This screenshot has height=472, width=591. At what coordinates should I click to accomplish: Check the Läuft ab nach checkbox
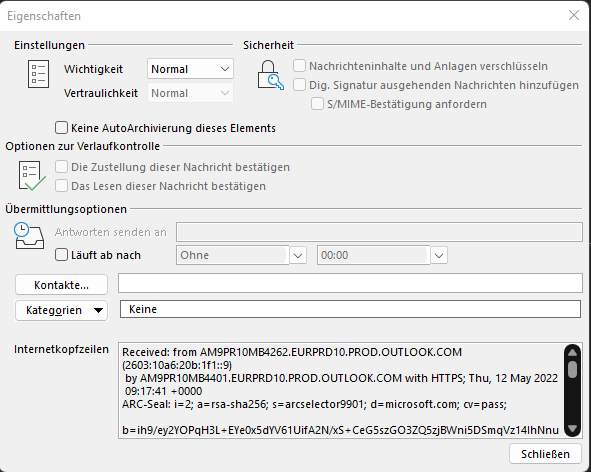pyautogui.click(x=61, y=255)
